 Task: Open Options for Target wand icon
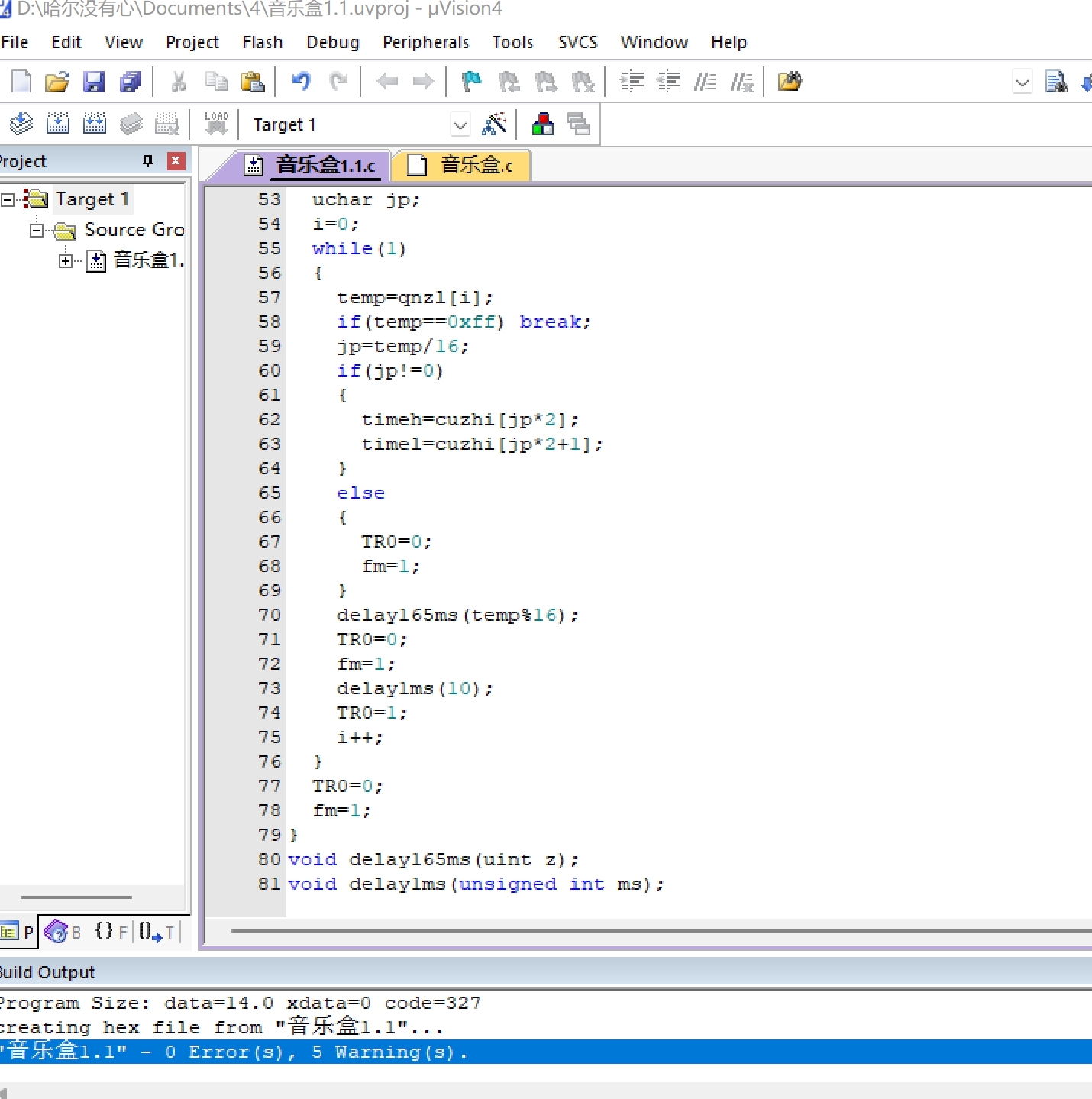click(494, 124)
